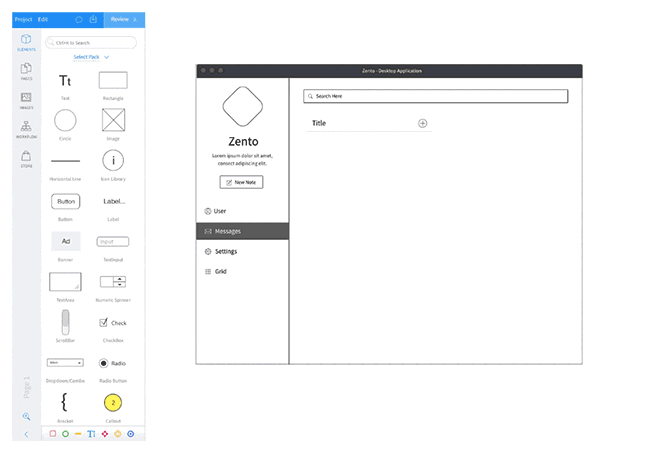
Task: Click the New Note button
Action: point(242,182)
